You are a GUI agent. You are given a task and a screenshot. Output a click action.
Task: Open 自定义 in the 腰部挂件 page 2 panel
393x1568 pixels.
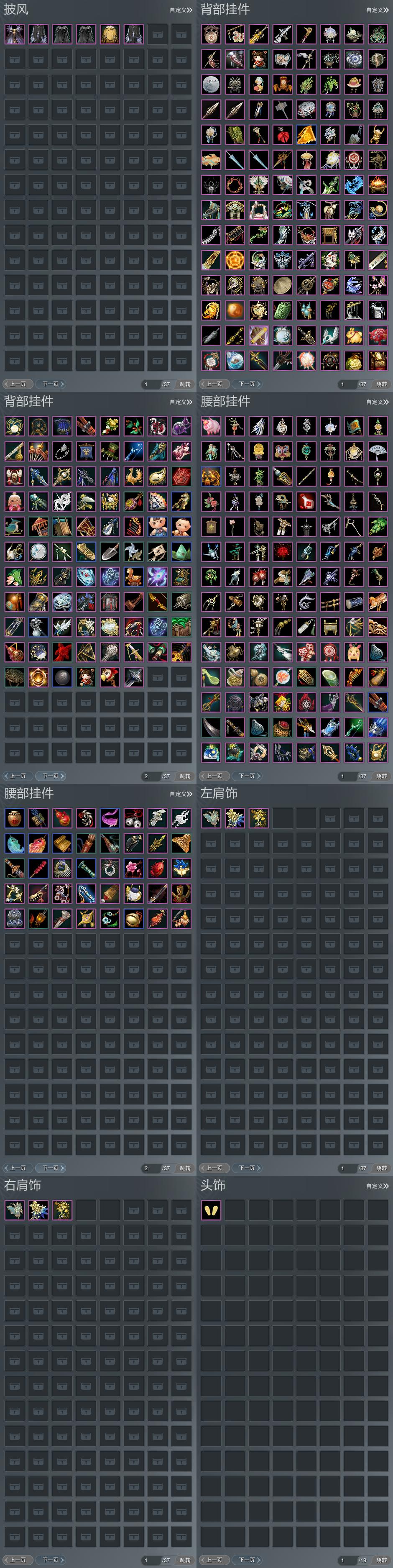(x=181, y=794)
